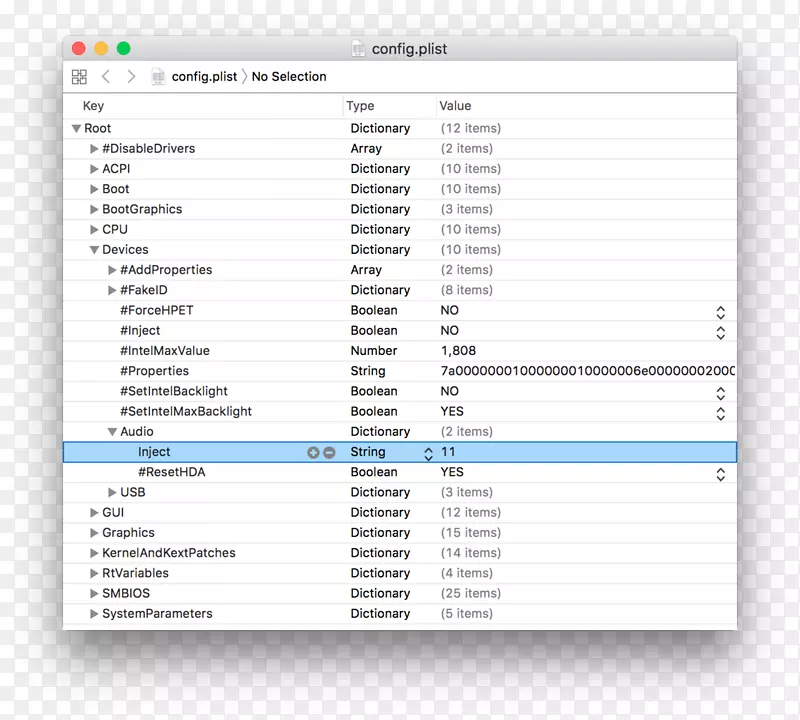Image resolution: width=800 pixels, height=720 pixels.
Task: Click the Value column header
Action: coord(455,106)
